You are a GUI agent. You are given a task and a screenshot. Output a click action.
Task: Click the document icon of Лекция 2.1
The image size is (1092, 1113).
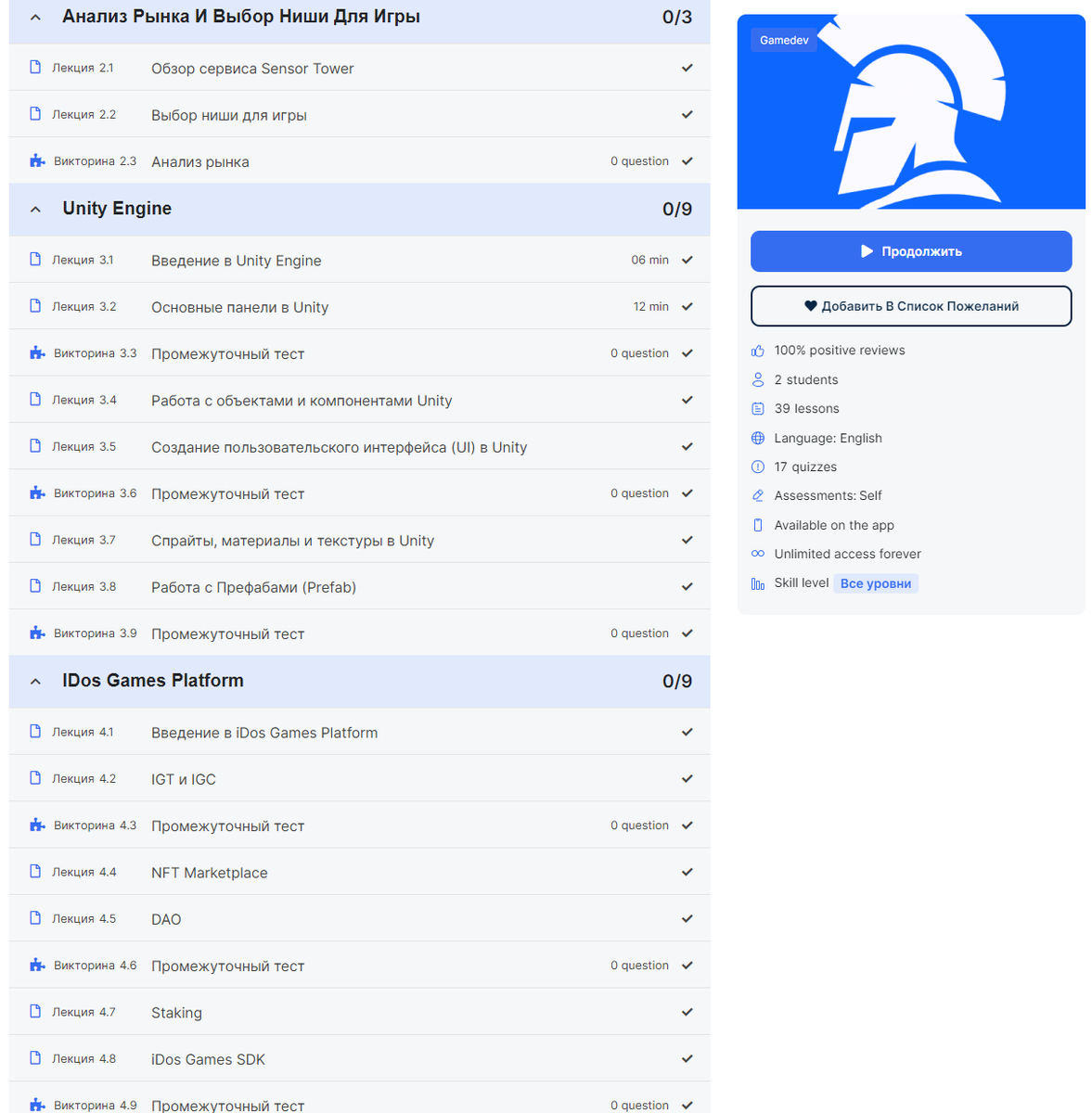[x=35, y=68]
